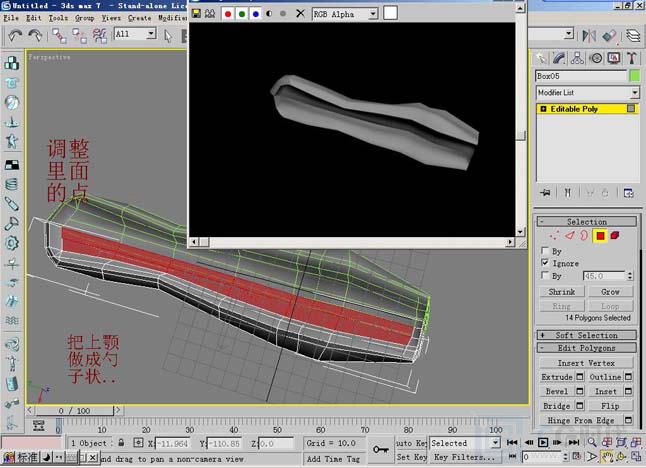The height and width of the screenshot is (468, 646).
Task: Toggle green channel in render window
Action: pos(242,14)
